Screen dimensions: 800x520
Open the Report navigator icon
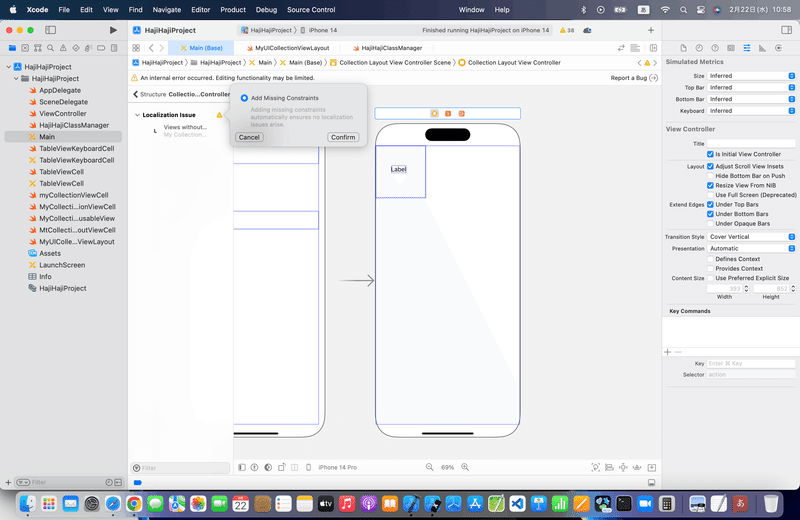114,48
